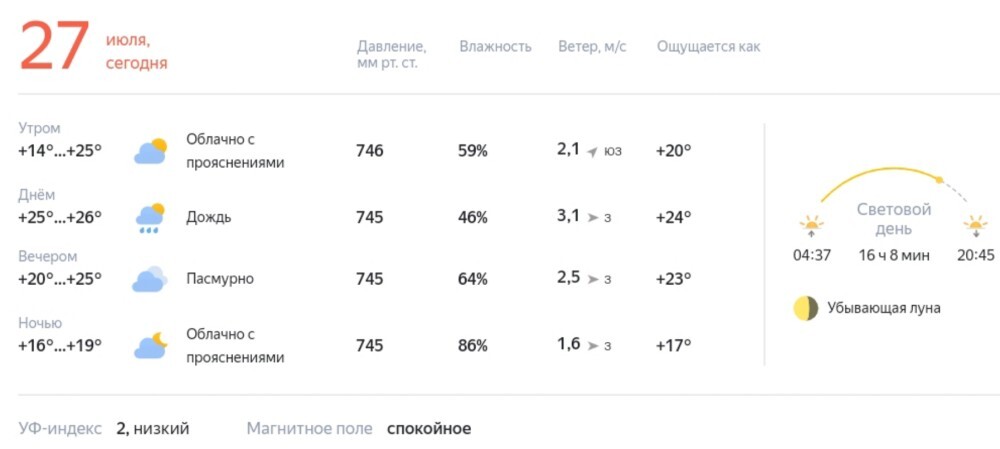The image size is (1000, 449).
Task: Click the Давление column header
Action: coord(392,55)
